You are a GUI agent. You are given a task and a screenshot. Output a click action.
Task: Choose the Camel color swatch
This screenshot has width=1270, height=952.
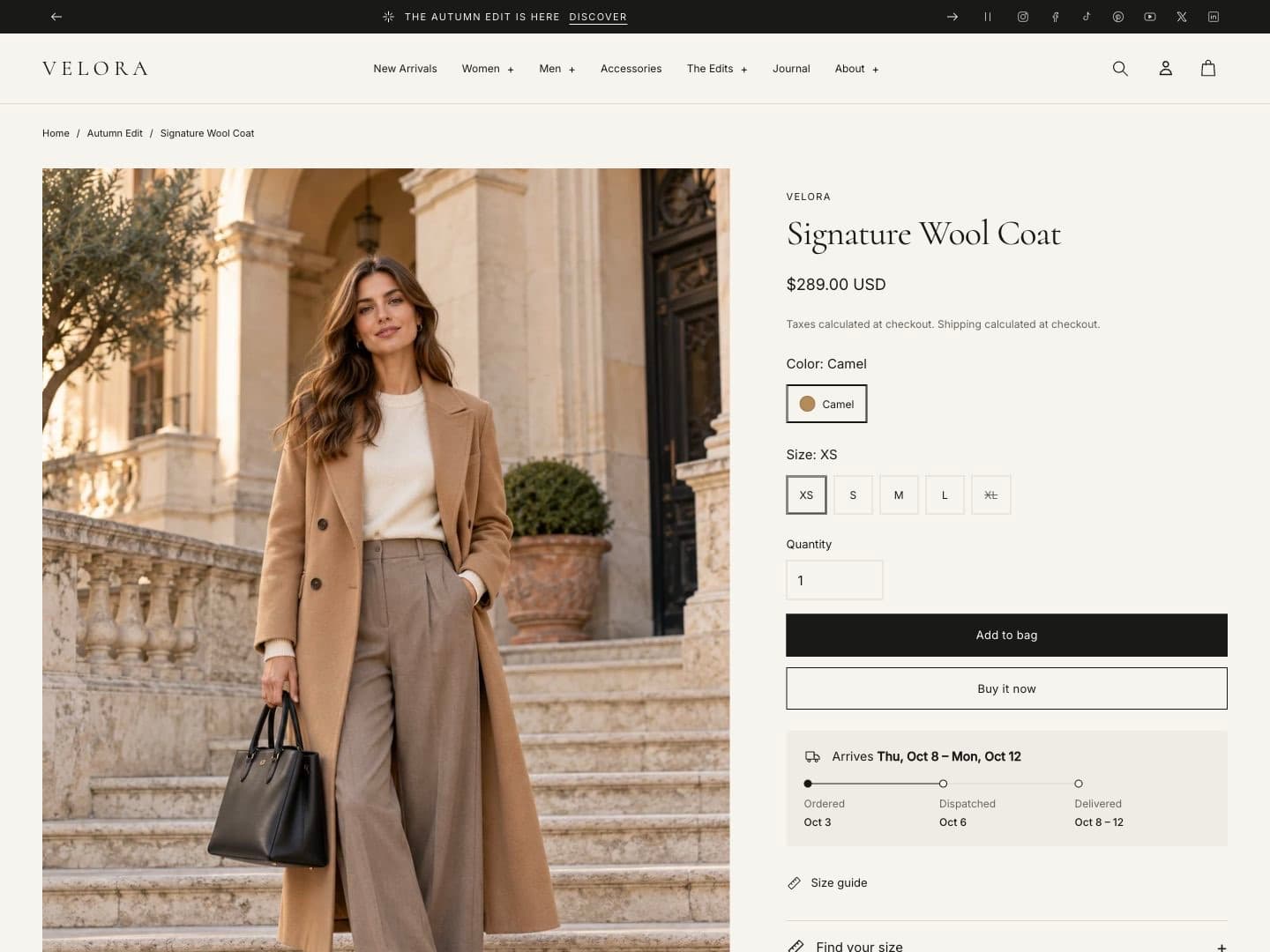(x=826, y=404)
